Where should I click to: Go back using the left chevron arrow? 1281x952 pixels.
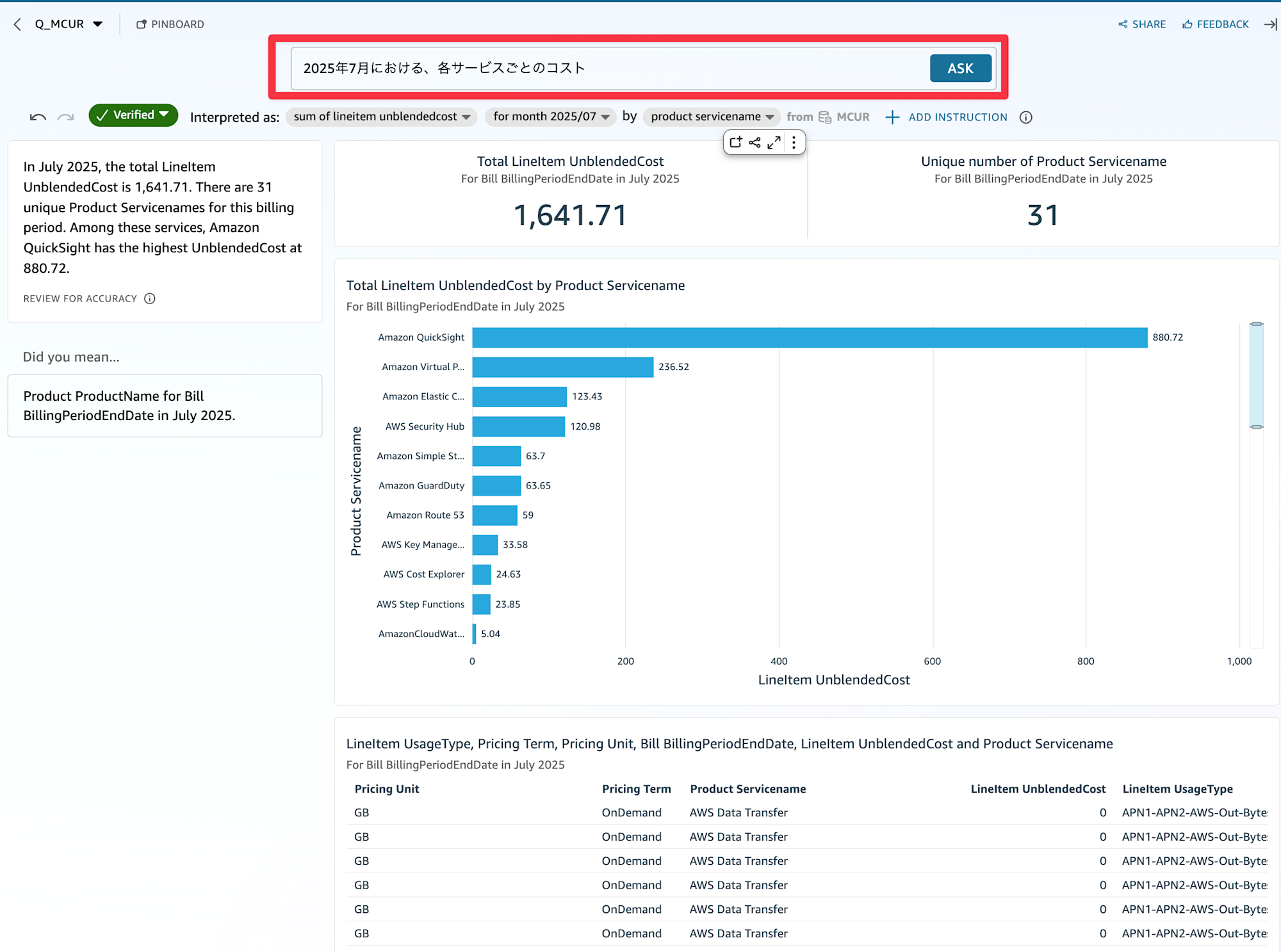click(x=17, y=24)
